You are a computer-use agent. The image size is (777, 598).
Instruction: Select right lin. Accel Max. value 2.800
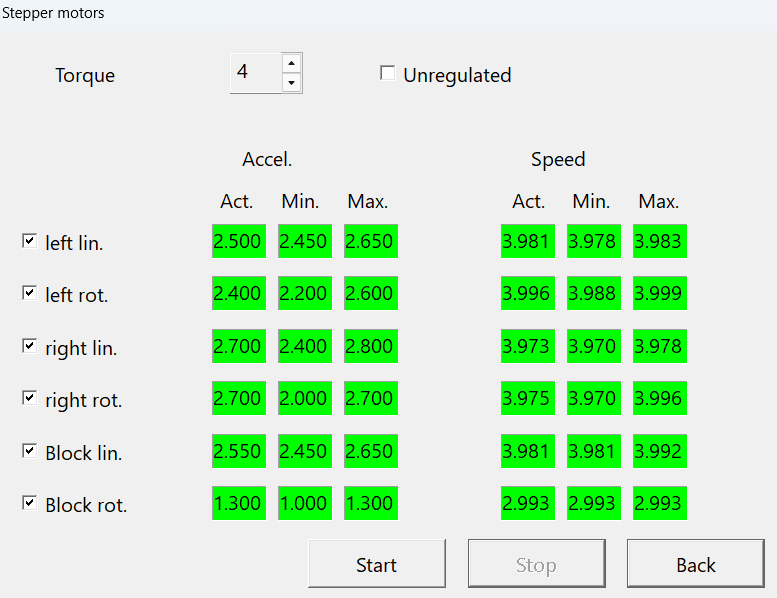coord(371,346)
